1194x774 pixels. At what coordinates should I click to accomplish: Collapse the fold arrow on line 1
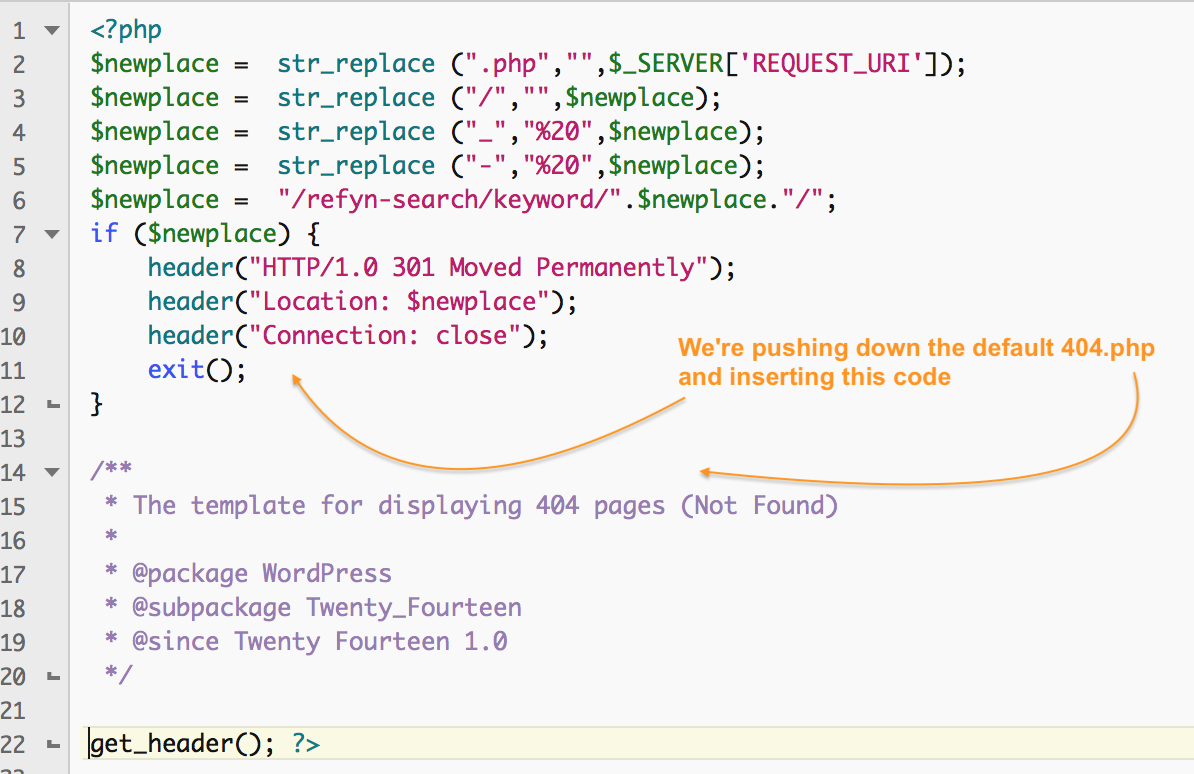click(52, 30)
